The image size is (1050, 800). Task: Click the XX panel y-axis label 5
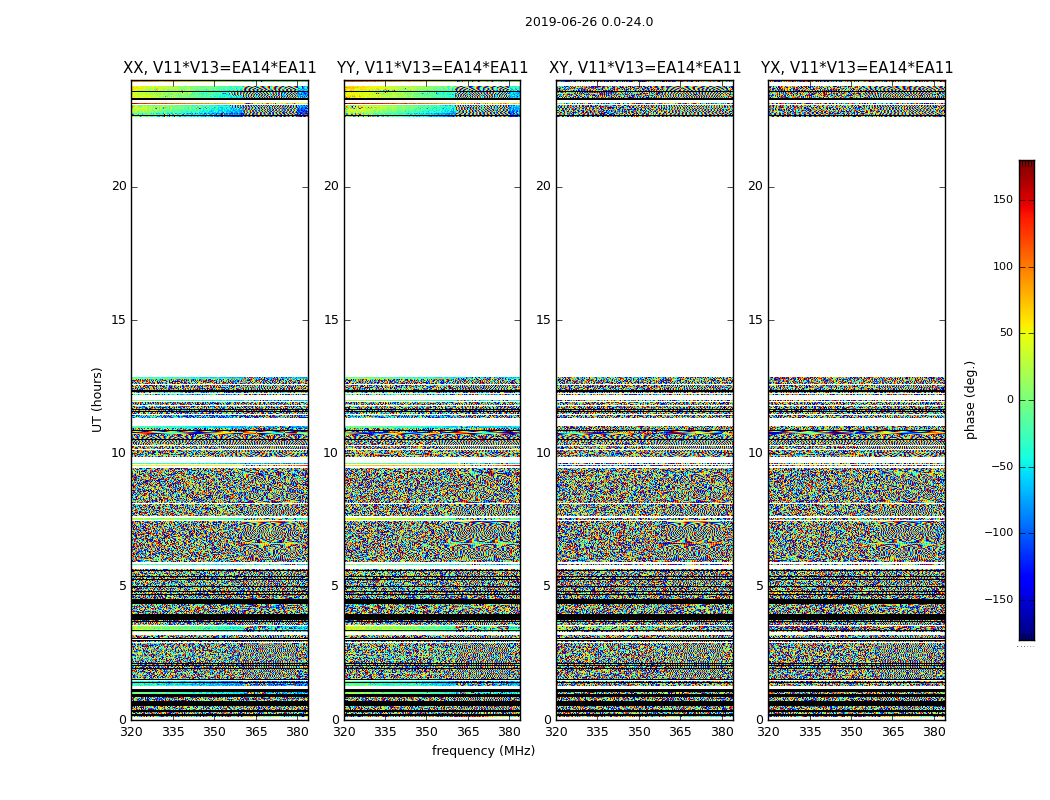pyautogui.click(x=123, y=586)
